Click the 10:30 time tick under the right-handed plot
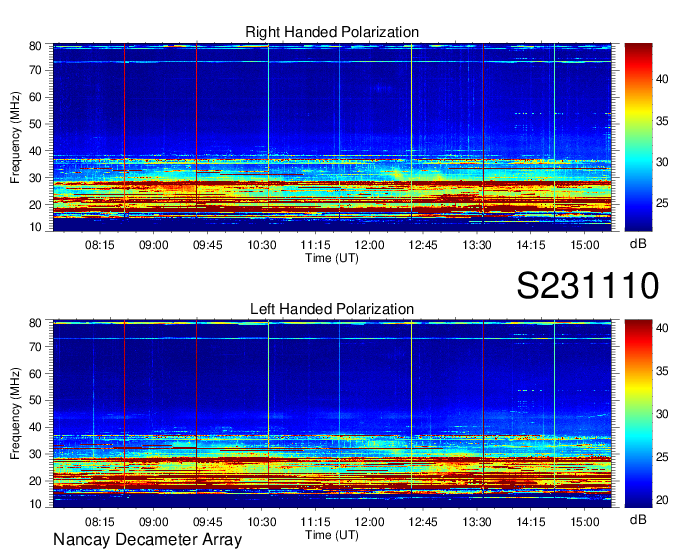The width and height of the screenshot is (680, 552). pos(262,245)
